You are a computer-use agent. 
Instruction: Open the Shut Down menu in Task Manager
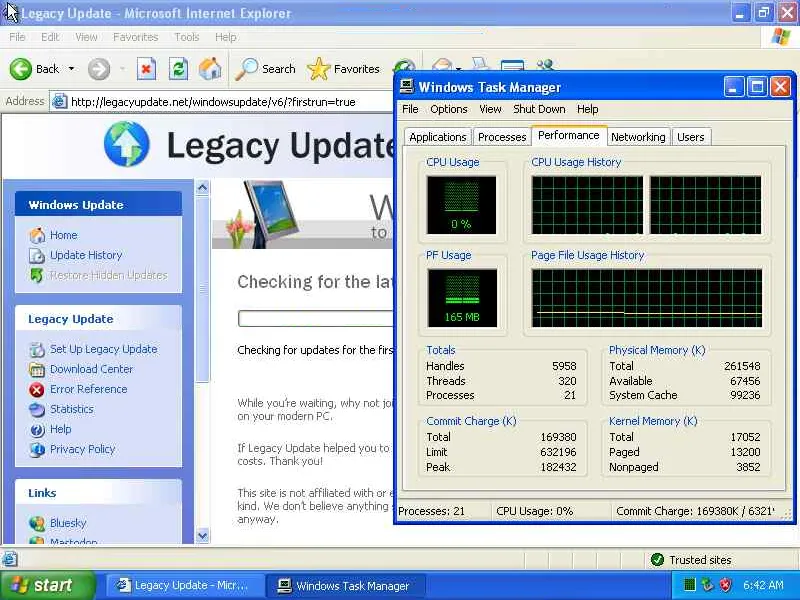pos(539,109)
